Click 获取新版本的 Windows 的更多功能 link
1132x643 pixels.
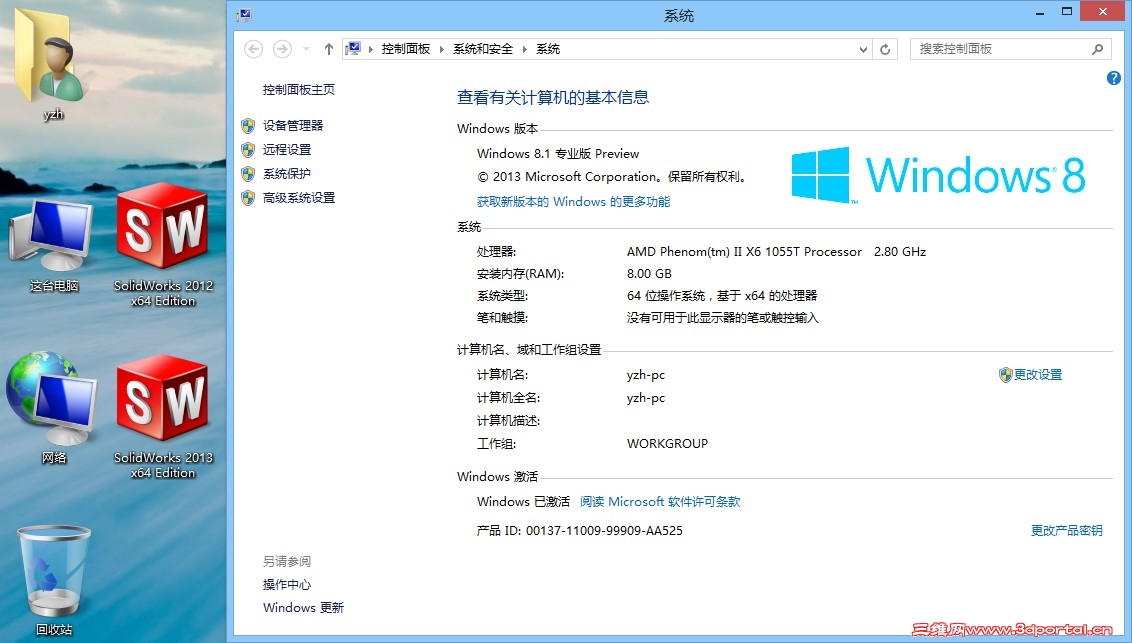click(x=573, y=201)
